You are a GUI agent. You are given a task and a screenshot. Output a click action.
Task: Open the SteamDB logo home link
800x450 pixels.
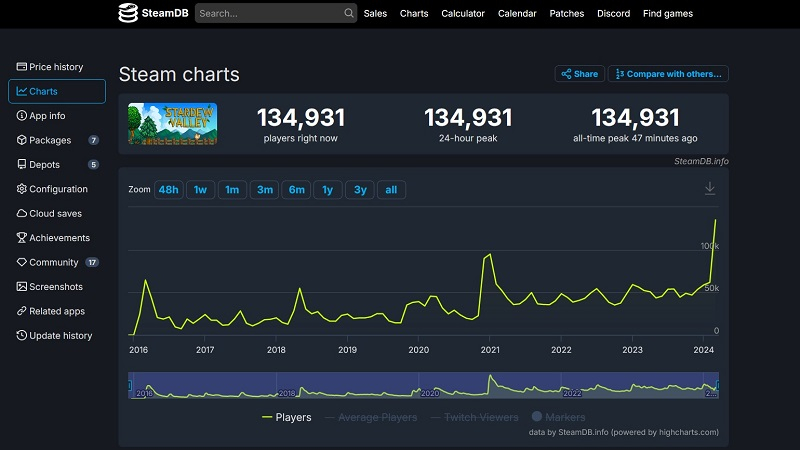(153, 13)
